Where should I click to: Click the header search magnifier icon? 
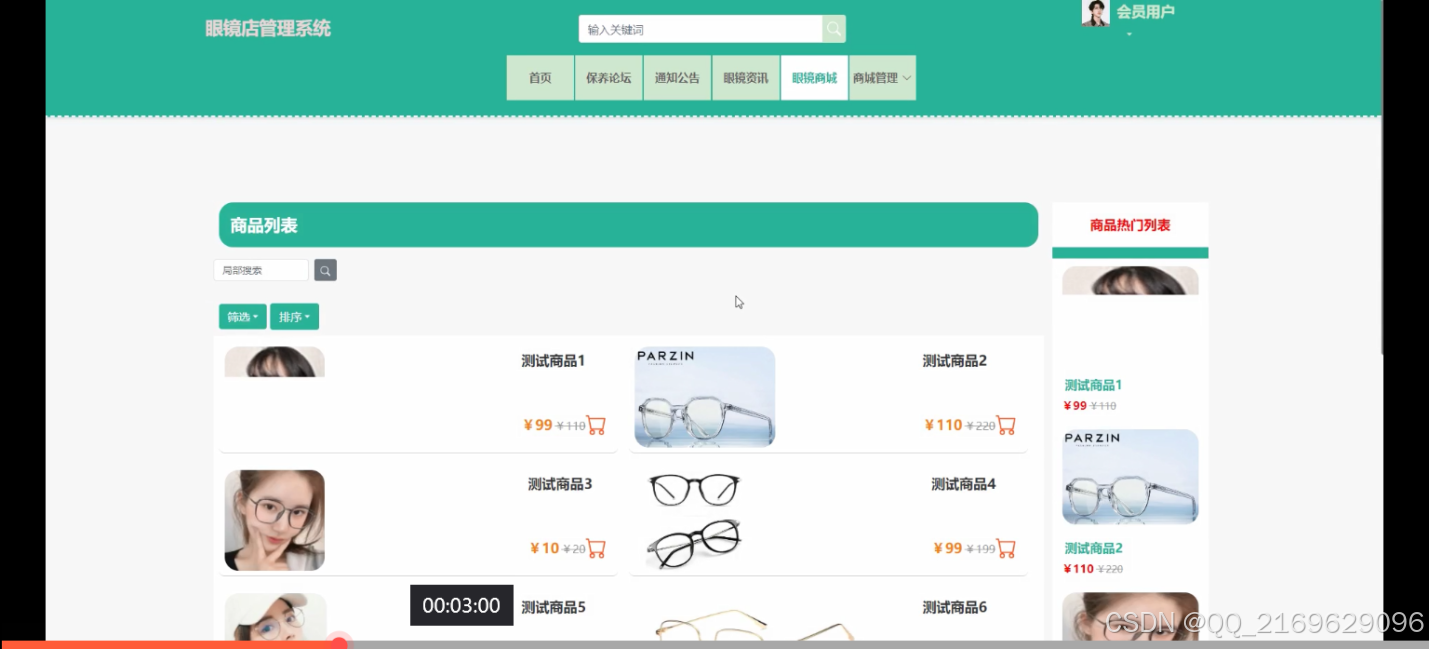pyautogui.click(x=834, y=29)
